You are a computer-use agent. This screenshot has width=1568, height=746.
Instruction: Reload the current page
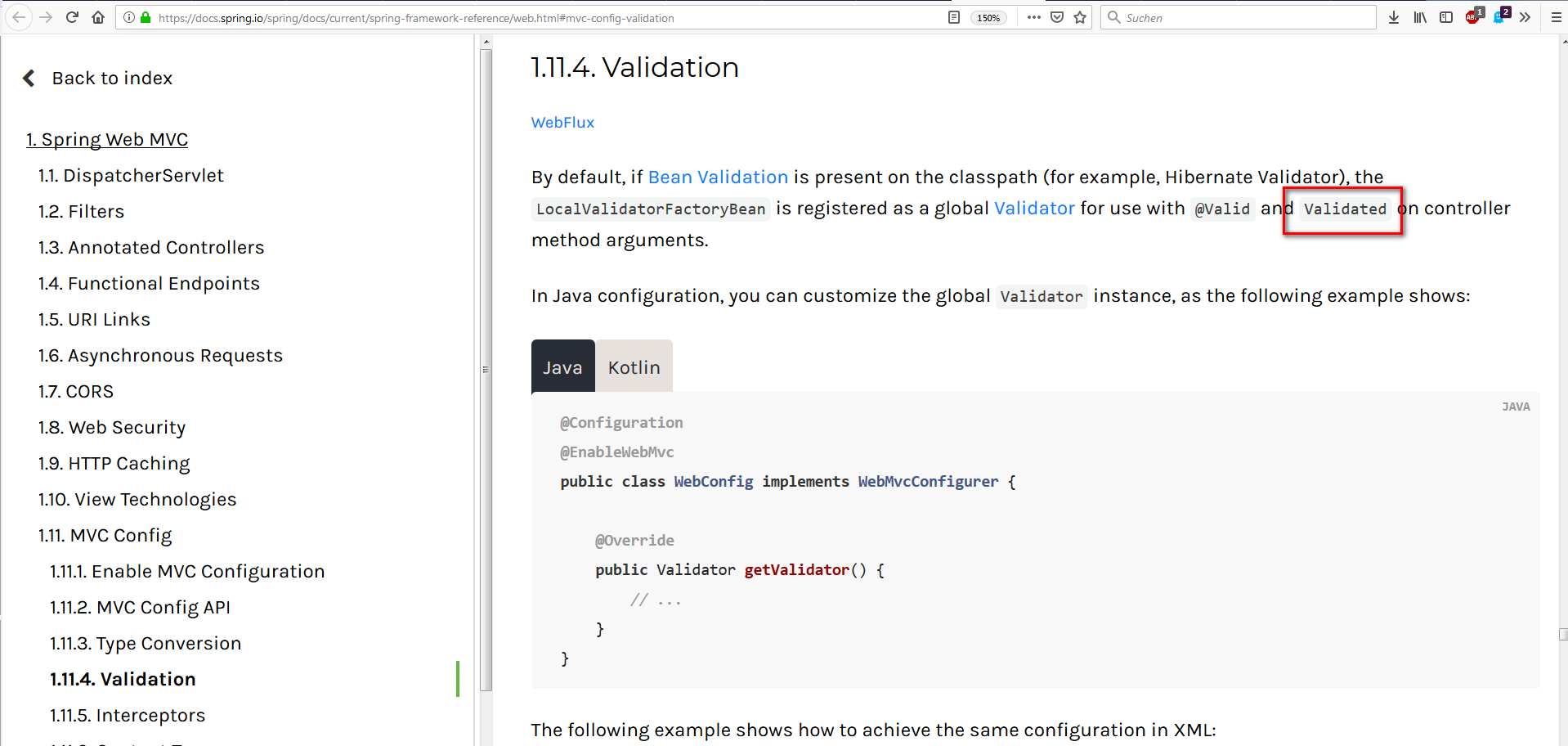(x=72, y=17)
